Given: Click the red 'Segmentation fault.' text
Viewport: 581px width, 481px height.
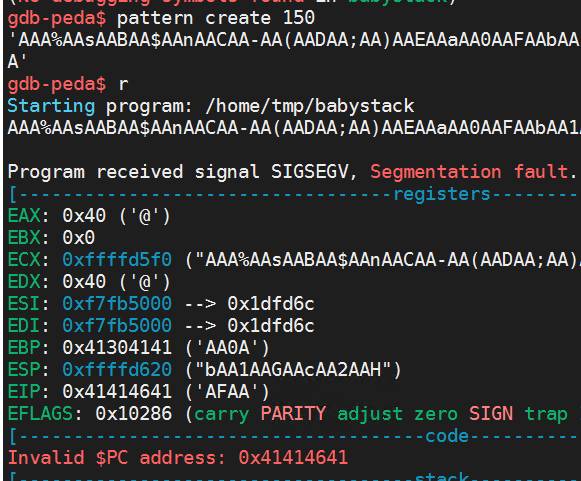Looking at the screenshot, I should [x=473, y=172].
